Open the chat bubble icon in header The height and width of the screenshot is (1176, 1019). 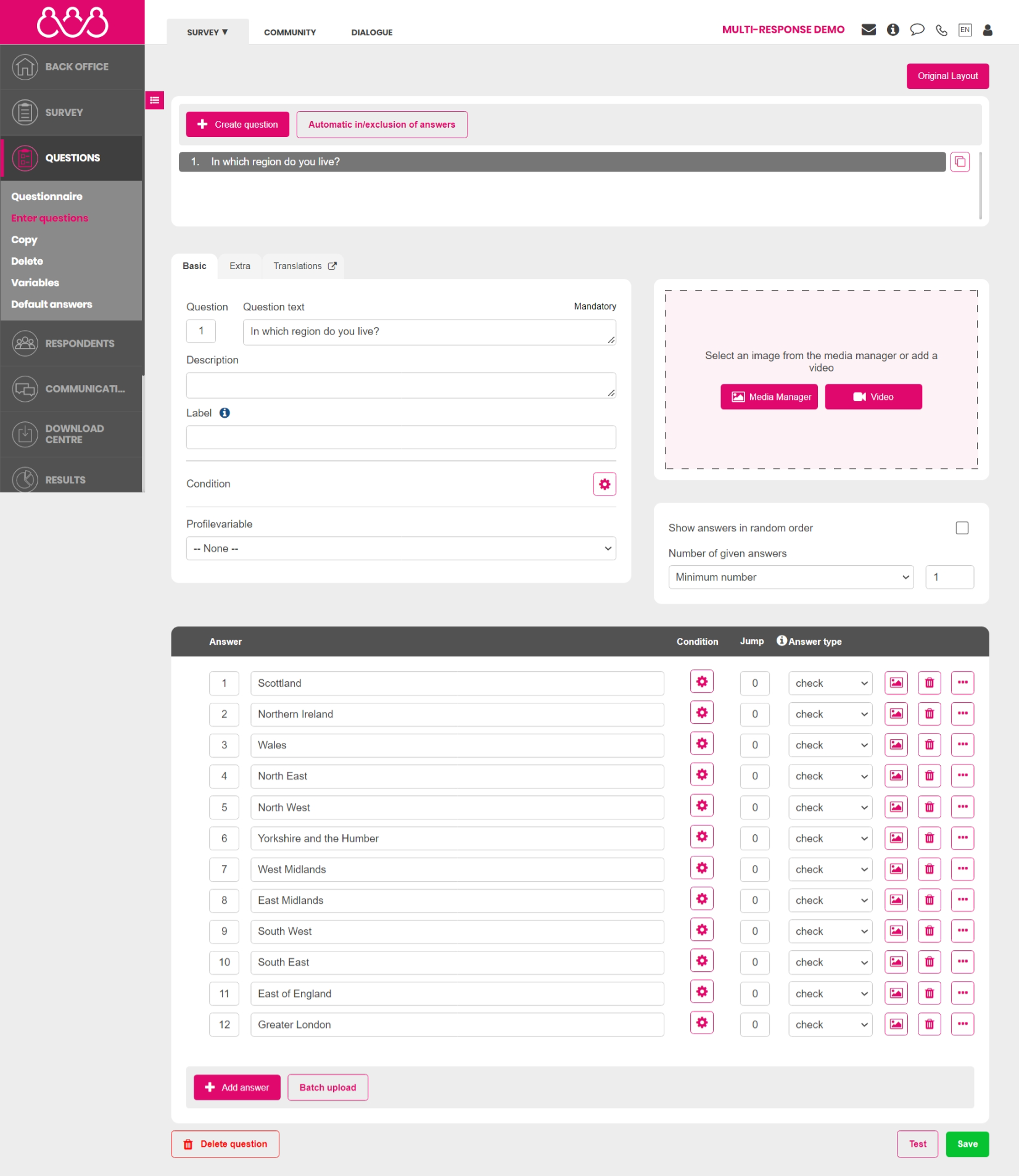917,30
